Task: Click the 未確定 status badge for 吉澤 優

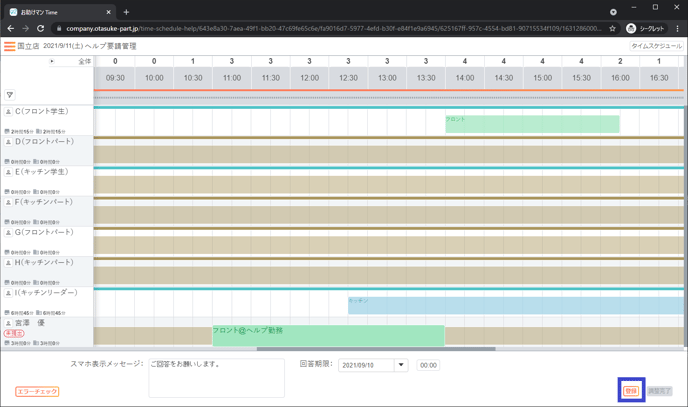Action: pos(14,334)
